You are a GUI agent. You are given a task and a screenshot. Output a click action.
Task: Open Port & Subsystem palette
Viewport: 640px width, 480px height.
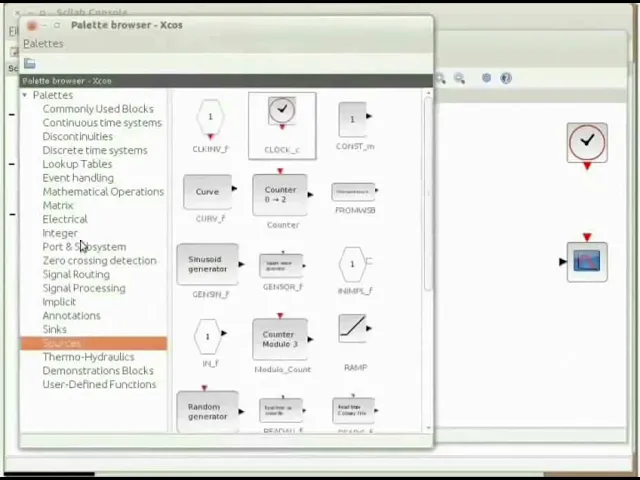pyautogui.click(x=84, y=247)
